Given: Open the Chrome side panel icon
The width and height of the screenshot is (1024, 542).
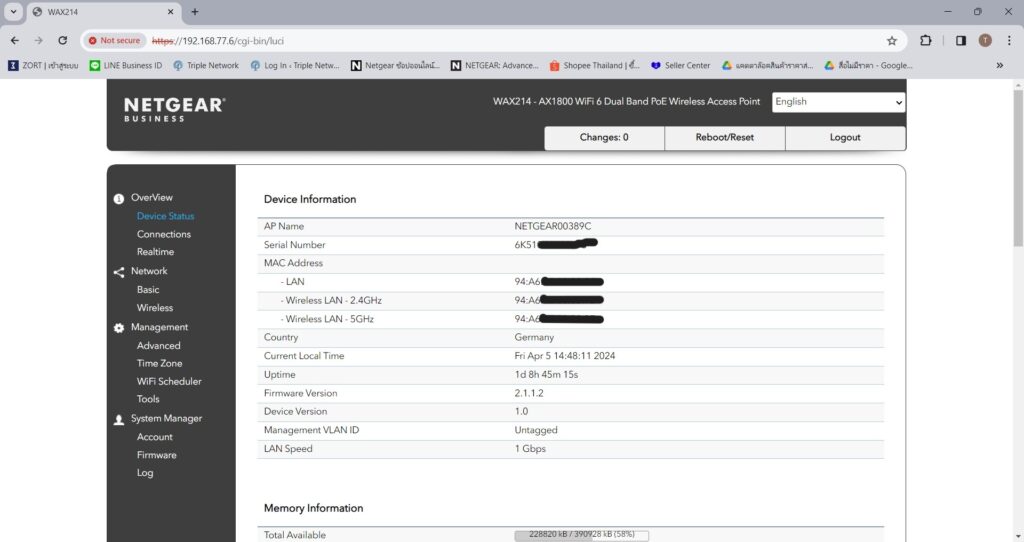Looking at the screenshot, I should (x=961, y=40).
